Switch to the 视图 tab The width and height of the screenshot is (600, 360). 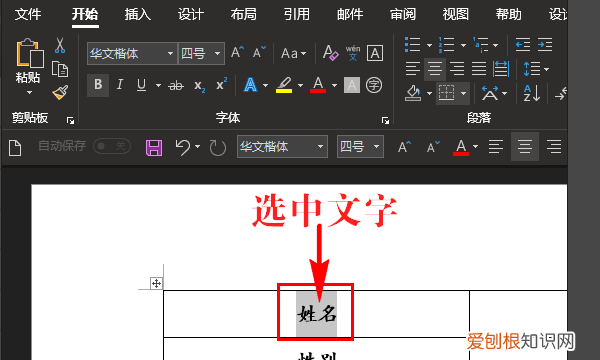point(456,15)
